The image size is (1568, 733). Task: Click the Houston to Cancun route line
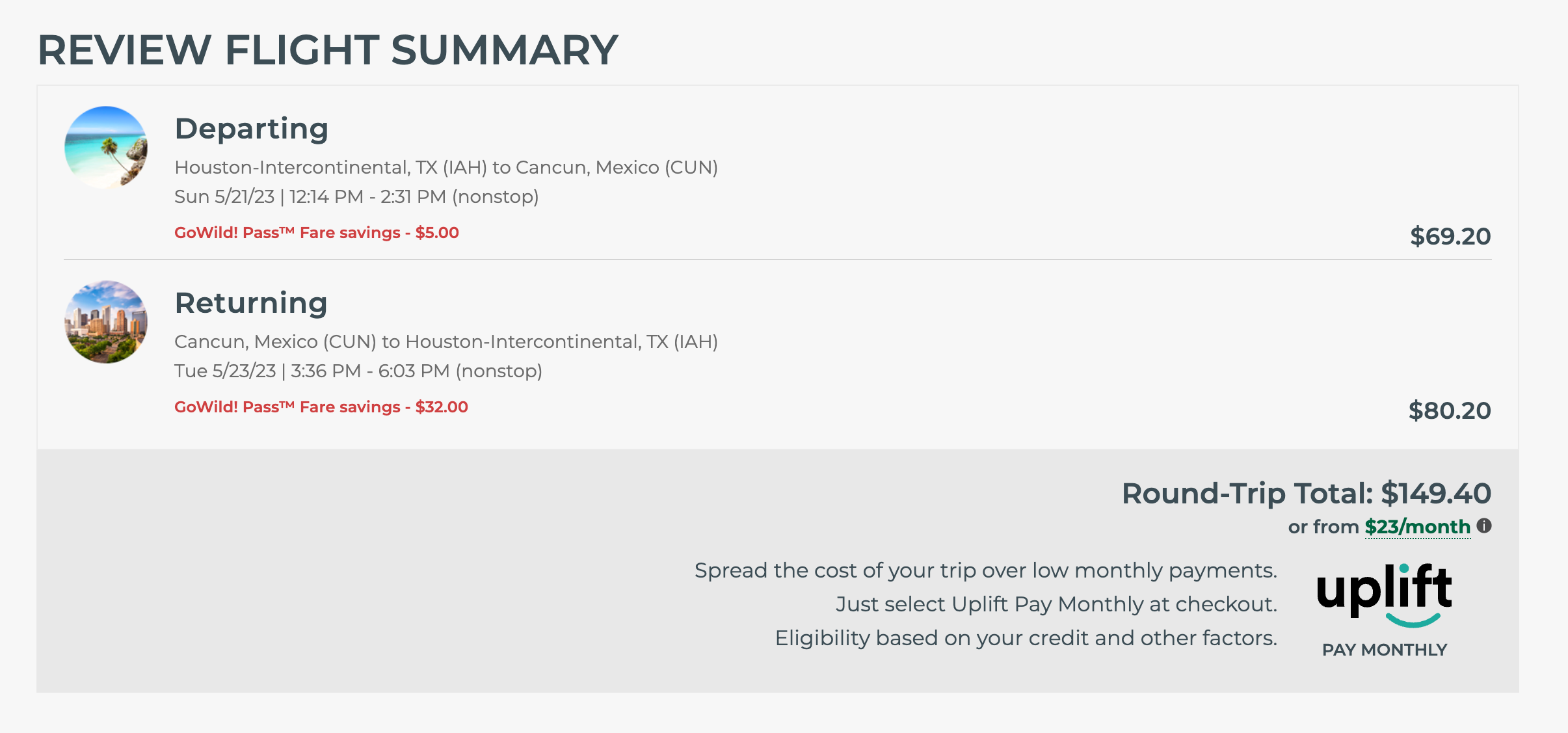click(x=446, y=168)
